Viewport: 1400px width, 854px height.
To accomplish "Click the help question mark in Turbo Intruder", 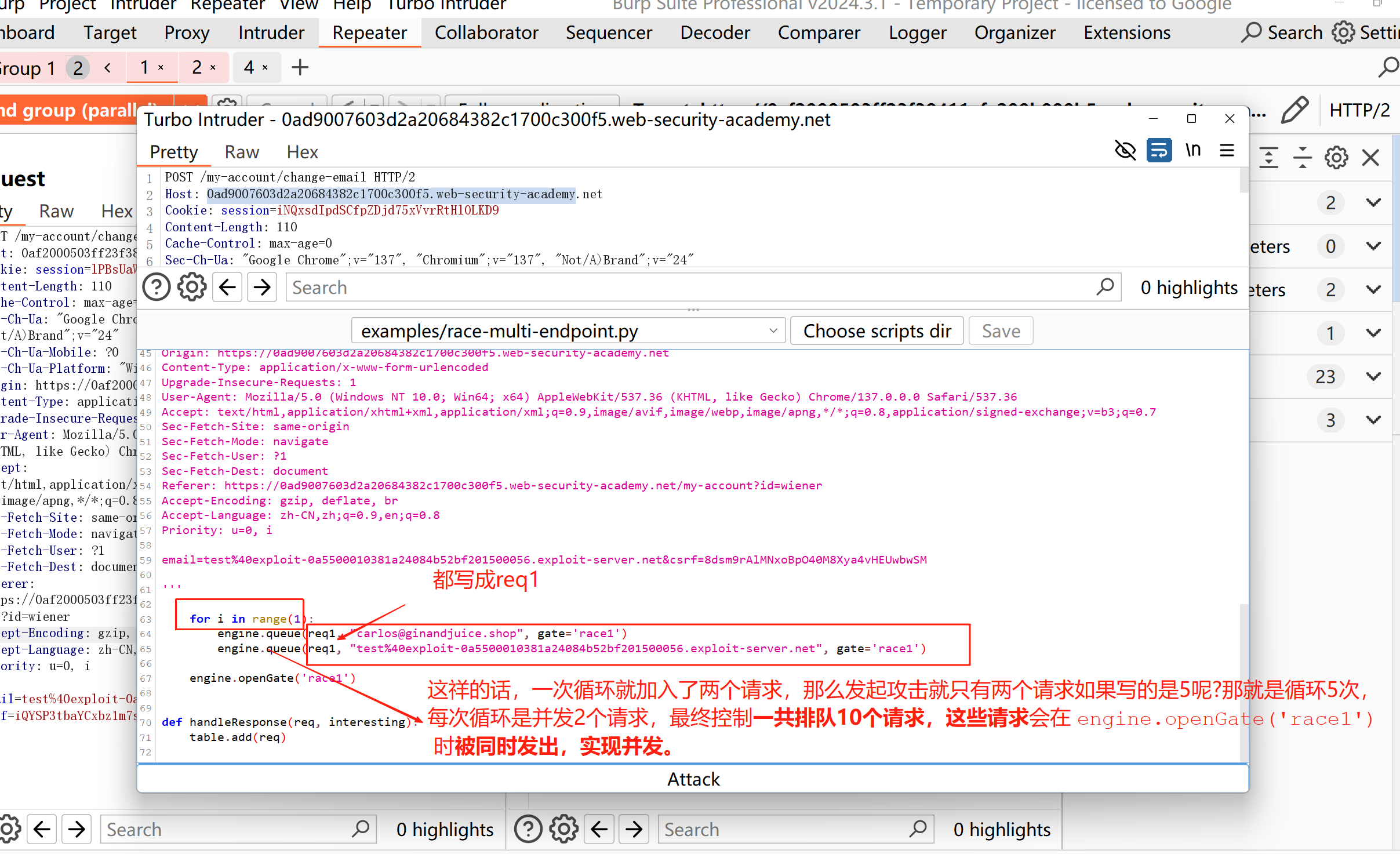I will click(x=156, y=288).
